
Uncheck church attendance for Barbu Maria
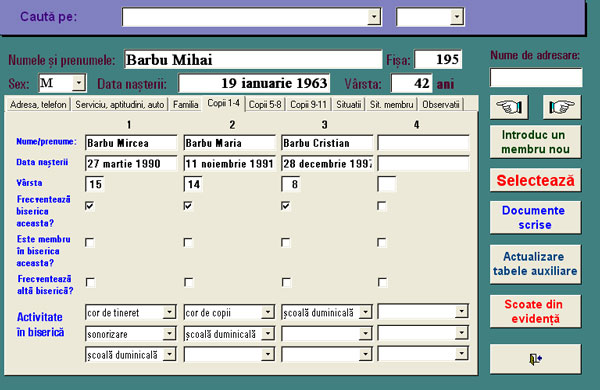point(188,206)
